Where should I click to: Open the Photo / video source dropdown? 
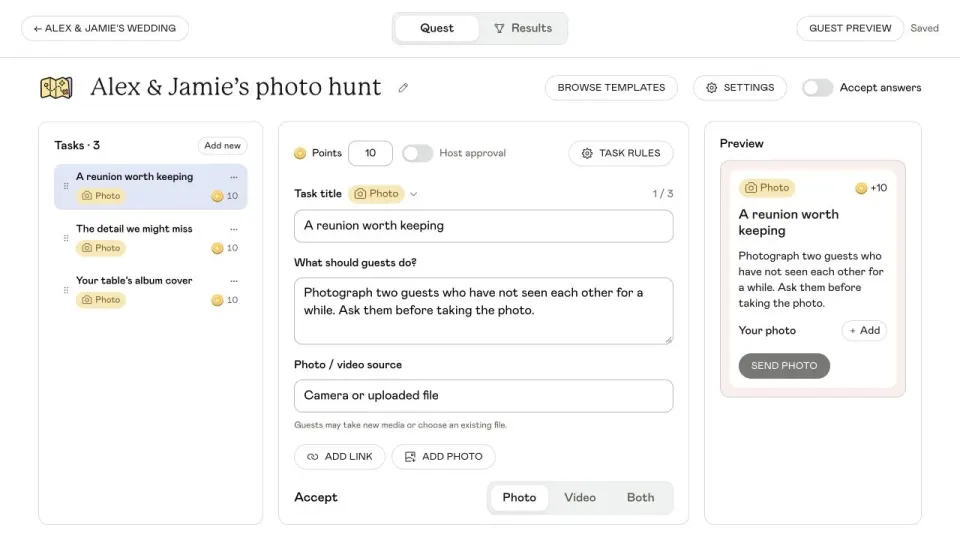[x=484, y=396]
